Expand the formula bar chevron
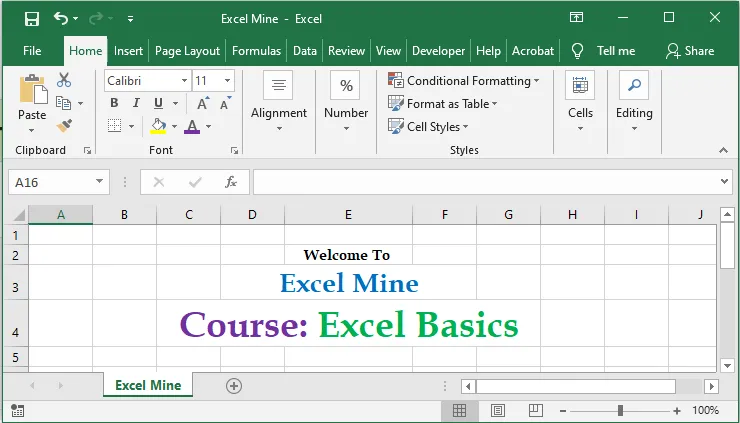The height and width of the screenshot is (423, 740). [724, 181]
